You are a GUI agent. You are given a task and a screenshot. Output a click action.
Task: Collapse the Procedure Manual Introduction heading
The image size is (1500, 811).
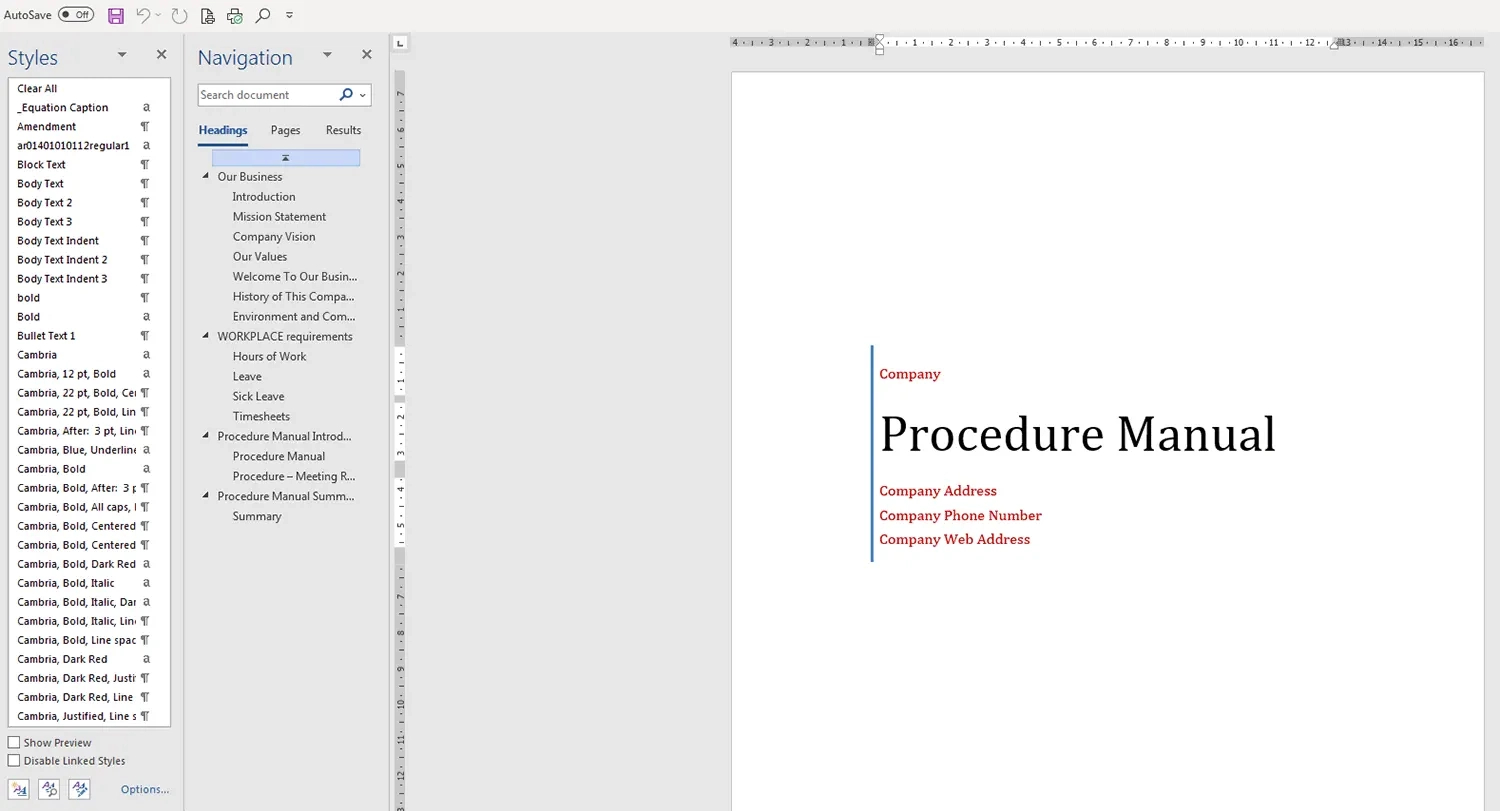pyautogui.click(x=206, y=437)
